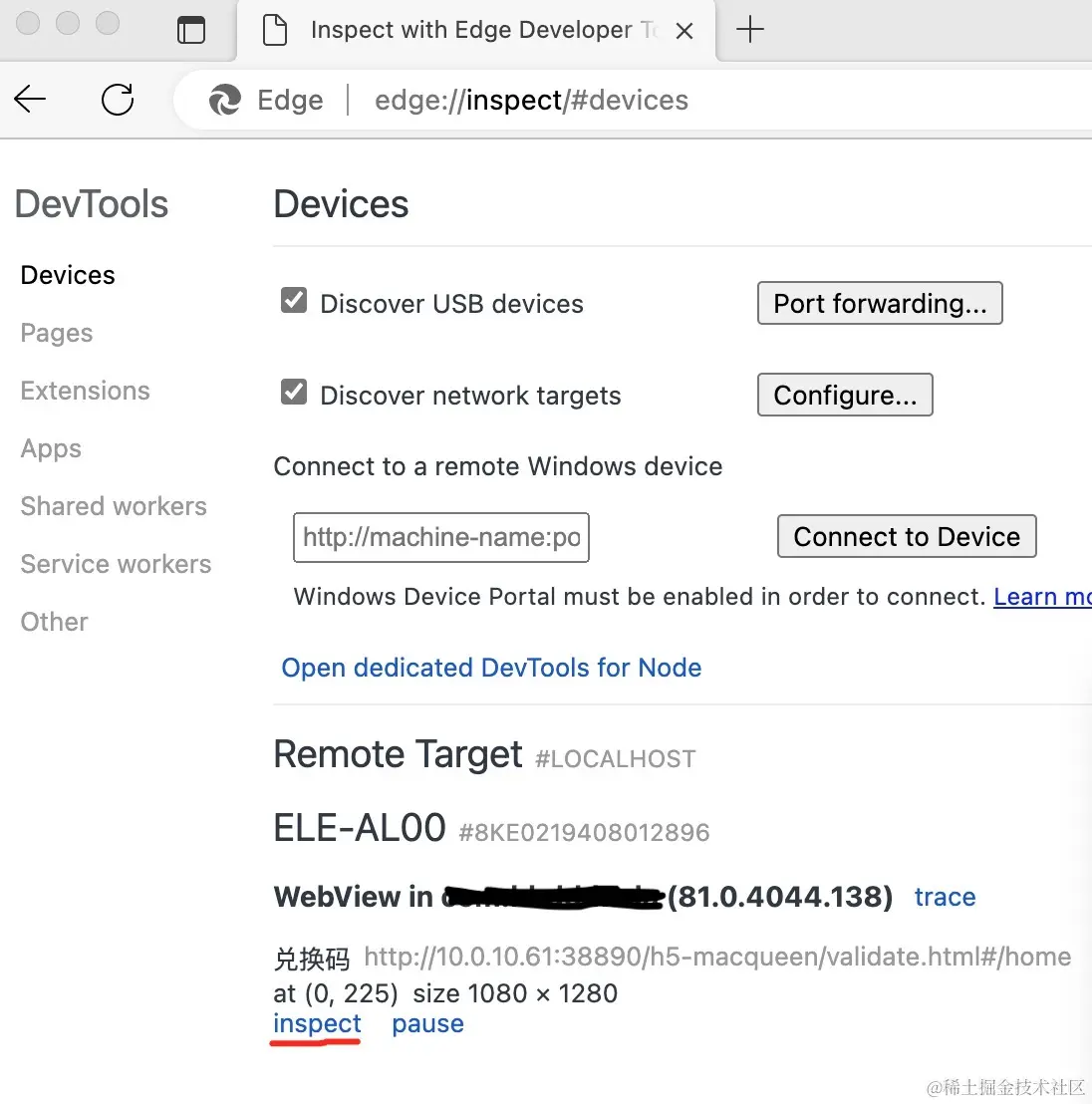Open Port forwarding settings
Viewport: 1092px width, 1104px height.
[880, 304]
